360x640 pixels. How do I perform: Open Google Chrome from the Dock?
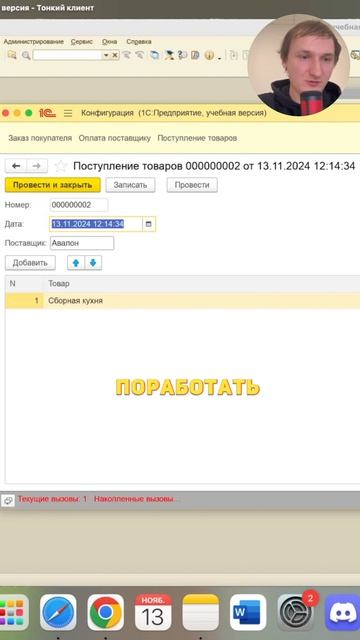click(x=106, y=612)
